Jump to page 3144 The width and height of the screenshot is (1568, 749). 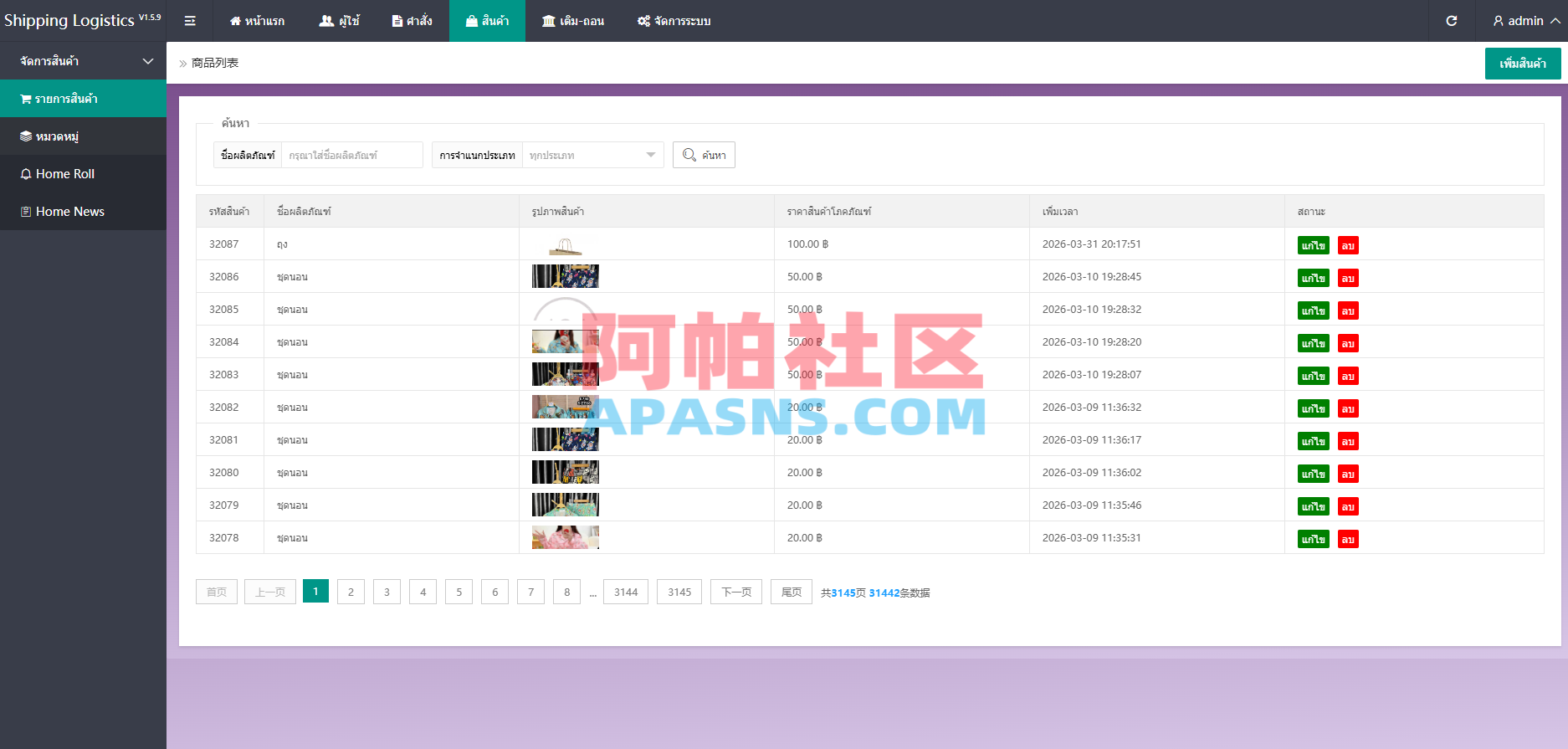coord(626,592)
